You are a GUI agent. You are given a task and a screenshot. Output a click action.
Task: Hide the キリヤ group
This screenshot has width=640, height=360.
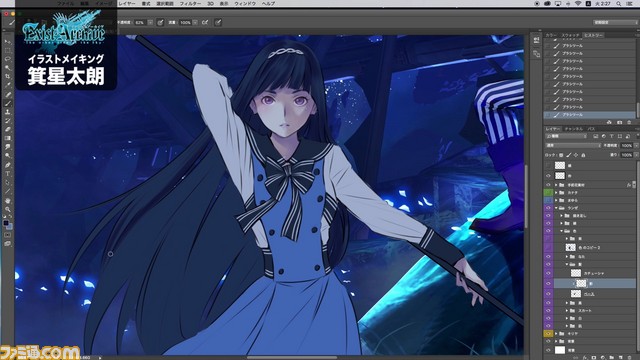(548, 333)
